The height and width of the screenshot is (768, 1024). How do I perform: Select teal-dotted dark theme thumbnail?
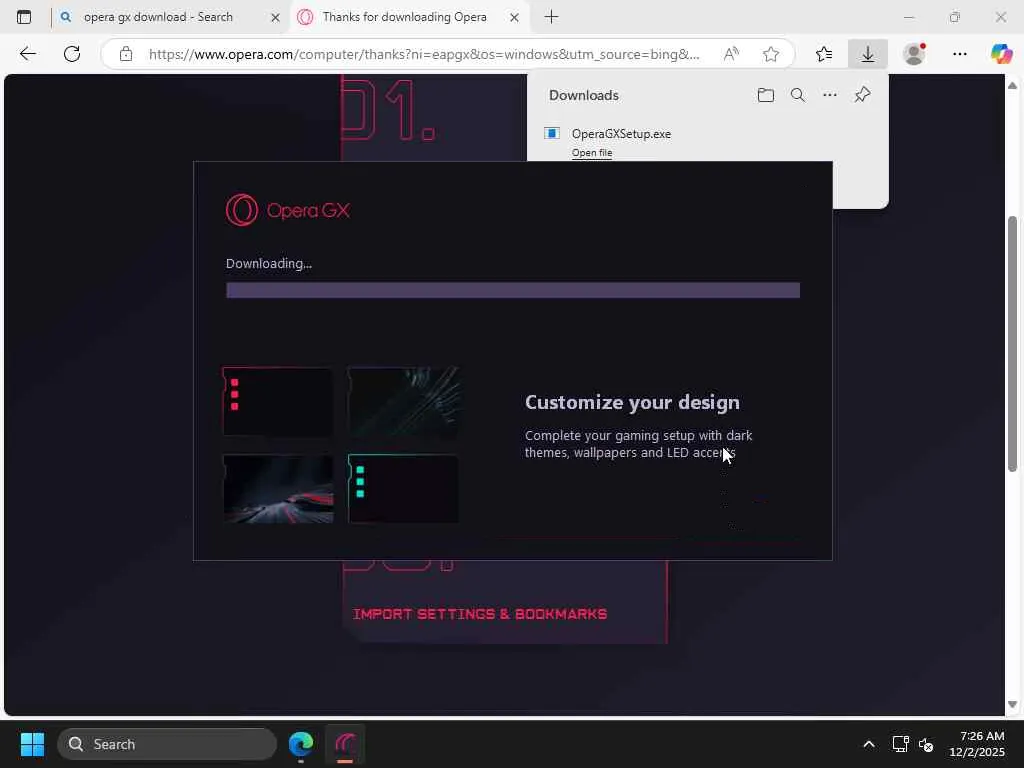[x=403, y=489]
